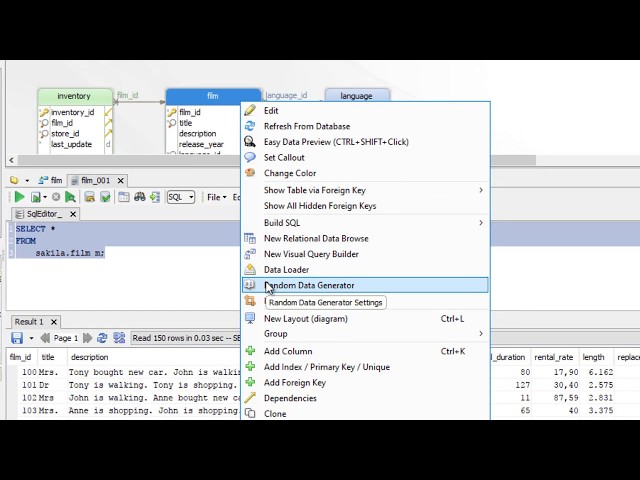Click the yellow folder icon left of tabs
This screenshot has height=480, width=640.
pyautogui.click(x=14, y=180)
